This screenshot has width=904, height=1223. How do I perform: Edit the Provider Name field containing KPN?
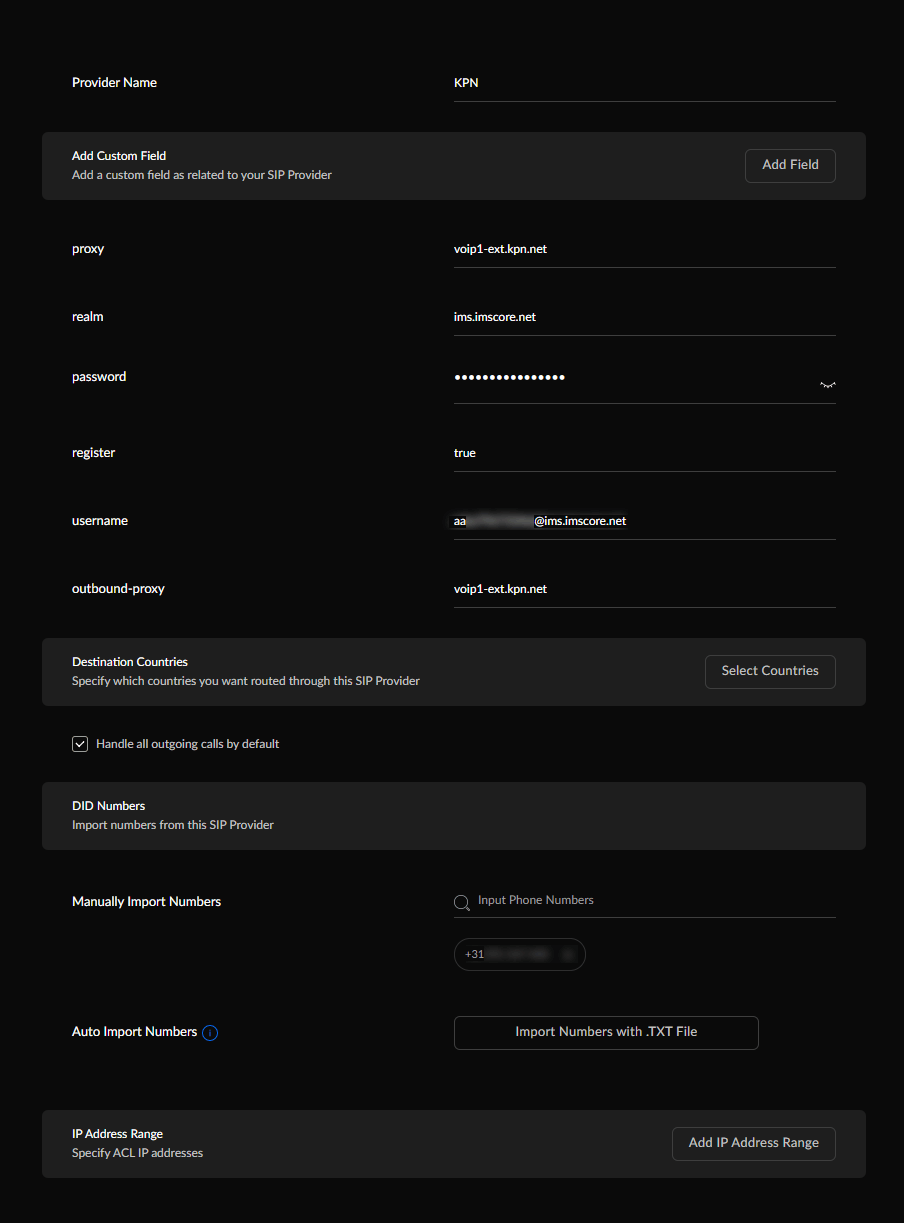(x=644, y=83)
